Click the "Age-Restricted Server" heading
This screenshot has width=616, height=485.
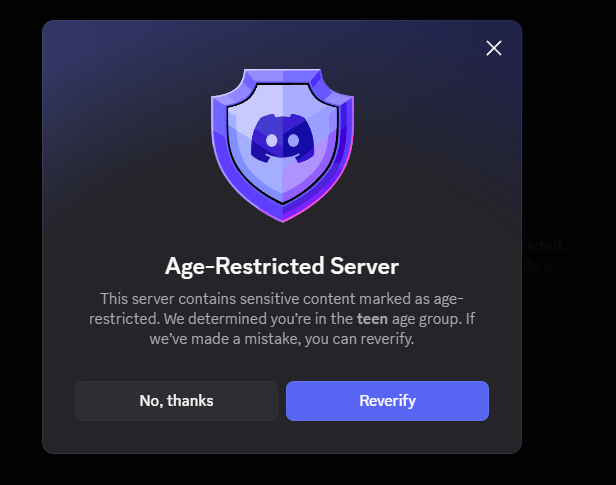tap(281, 267)
